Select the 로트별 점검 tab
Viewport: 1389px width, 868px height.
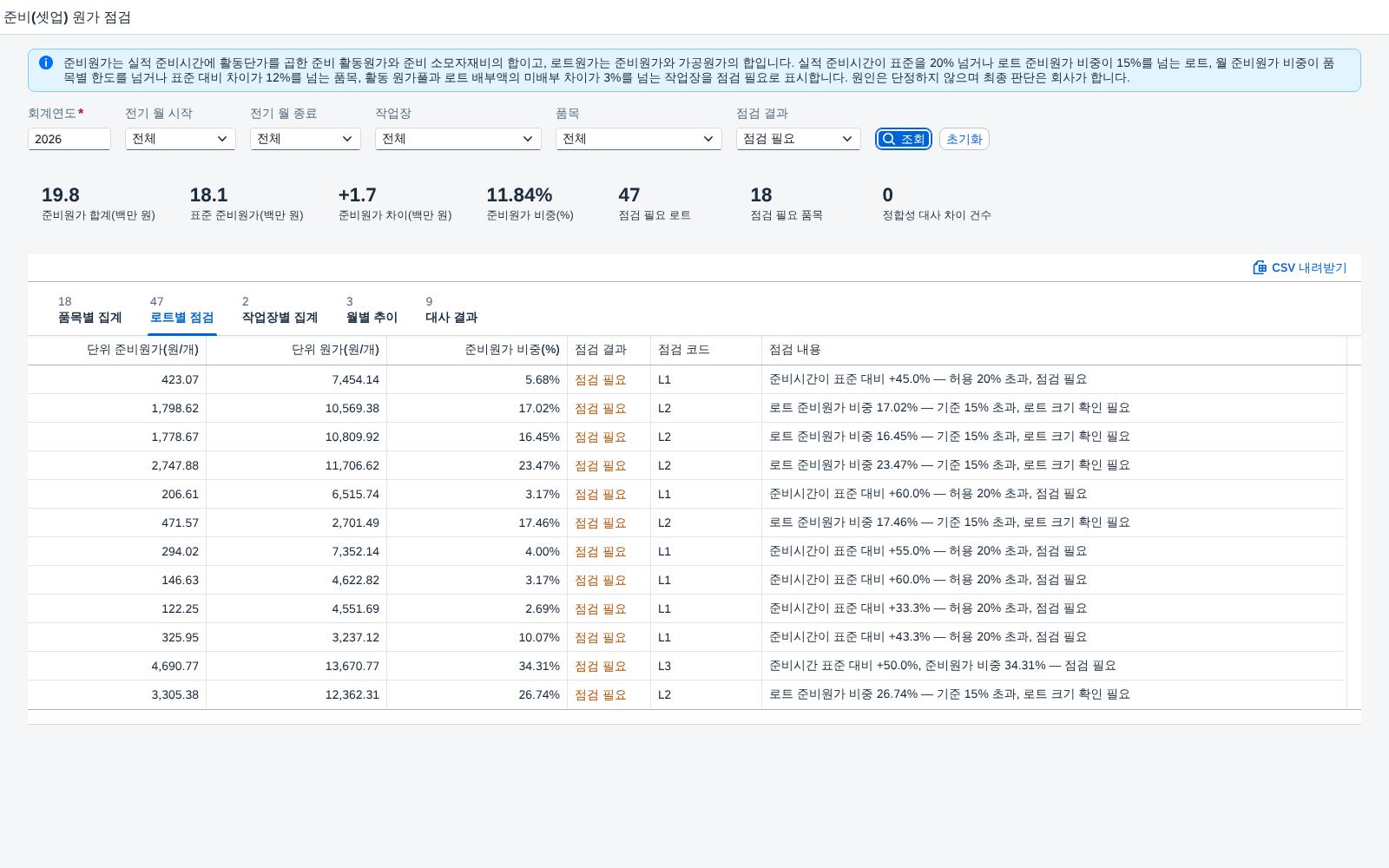[x=181, y=310]
